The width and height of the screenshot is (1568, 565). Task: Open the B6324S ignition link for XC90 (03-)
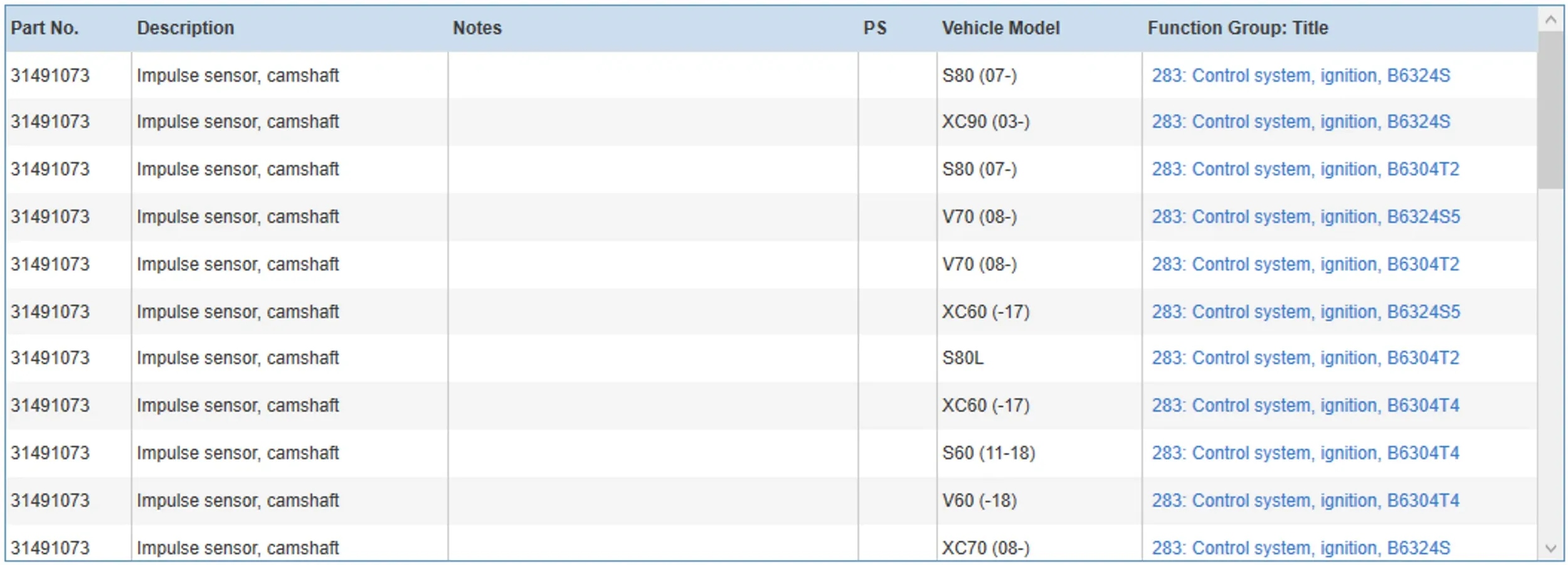pyautogui.click(x=1301, y=122)
